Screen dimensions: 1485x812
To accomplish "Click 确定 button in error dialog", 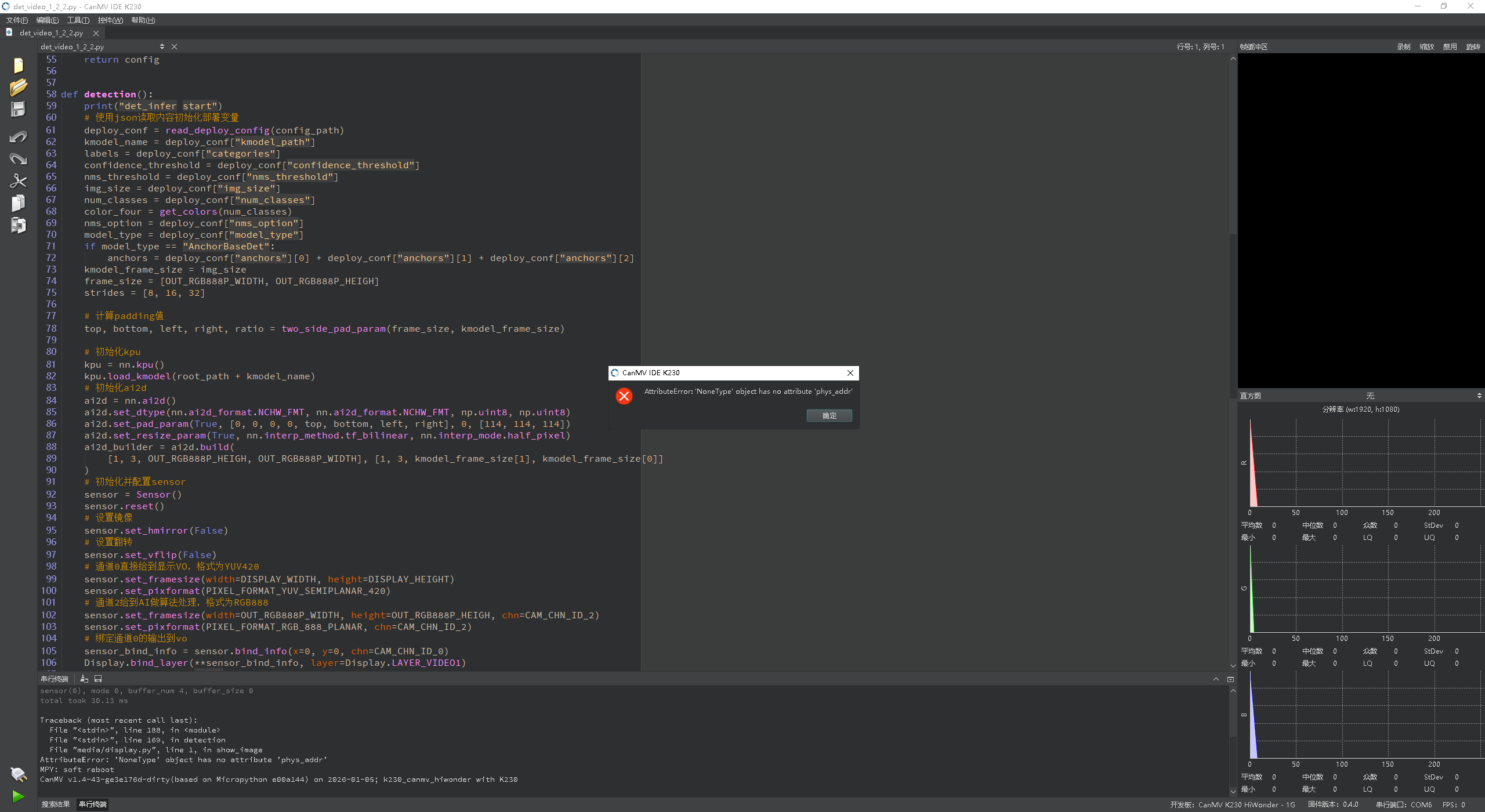I will click(828, 415).
